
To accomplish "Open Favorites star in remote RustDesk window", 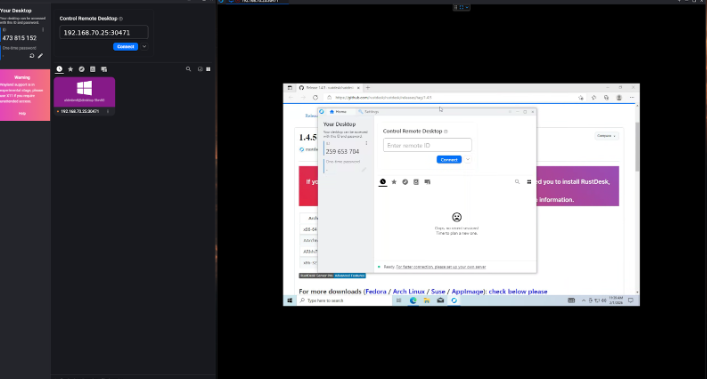I will [394, 182].
